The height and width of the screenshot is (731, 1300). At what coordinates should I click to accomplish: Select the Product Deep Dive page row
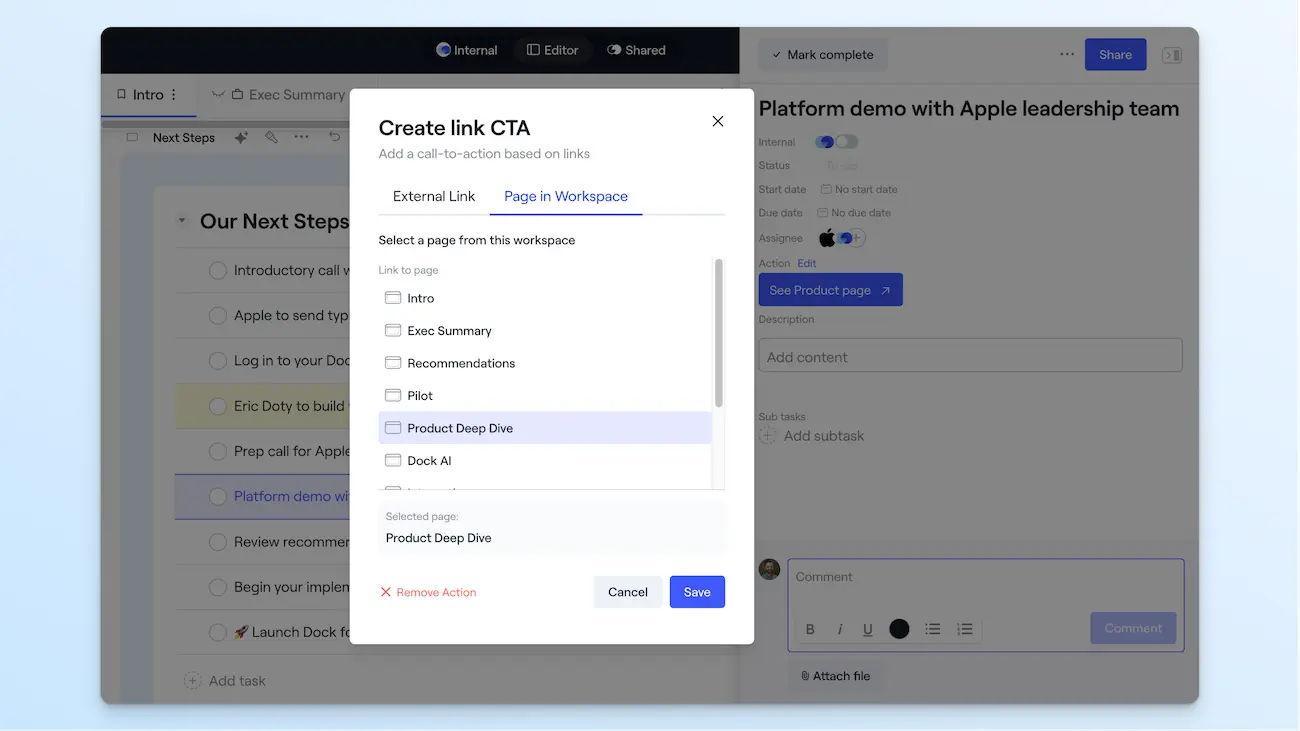pyautogui.click(x=545, y=428)
